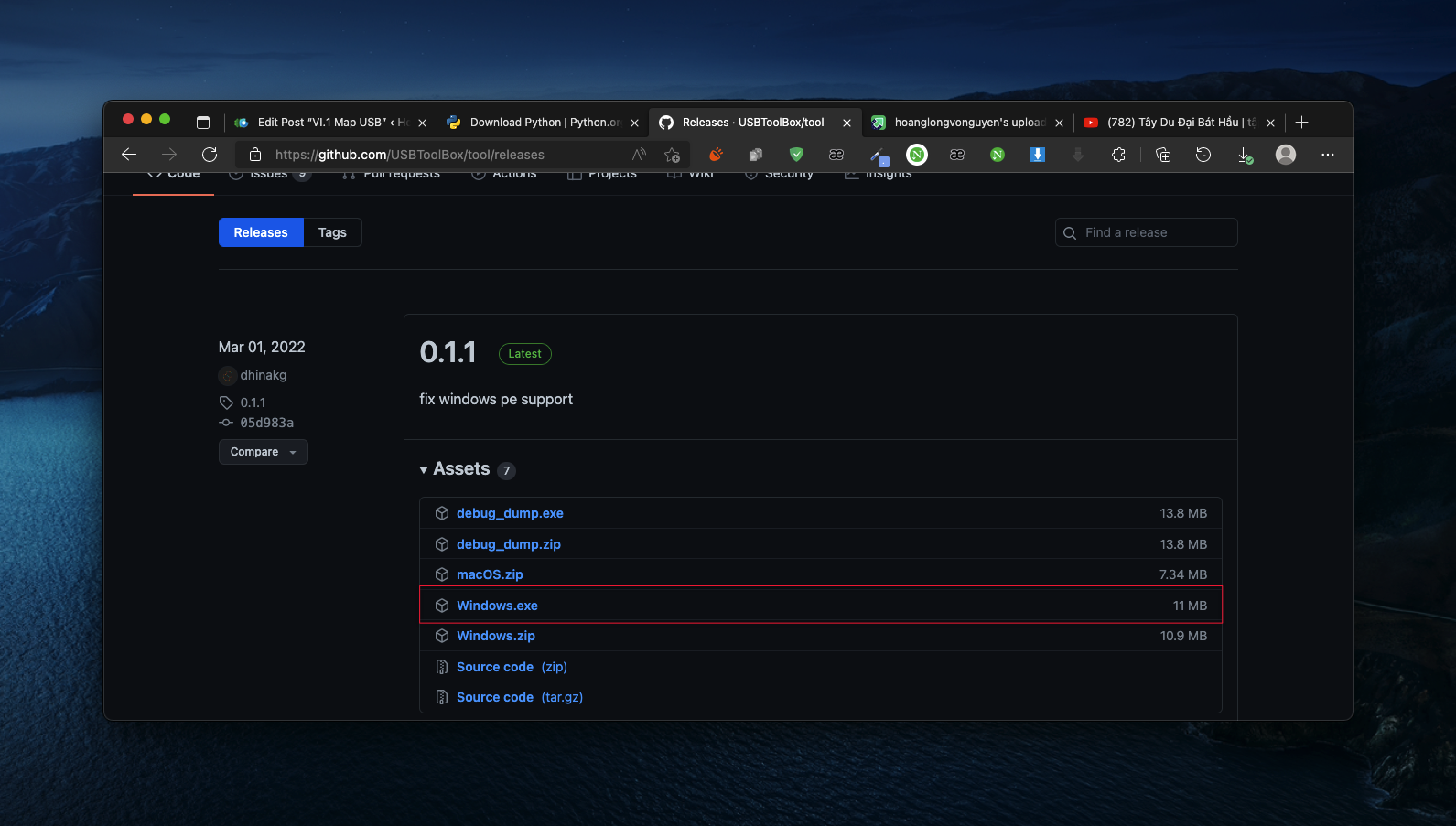Switch to the Tags tab

pyautogui.click(x=332, y=232)
